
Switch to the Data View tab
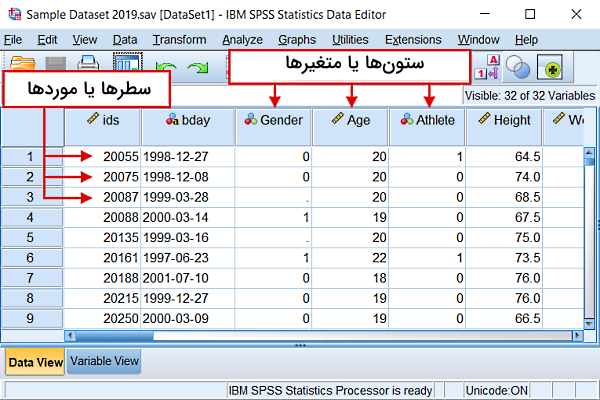coord(35,362)
